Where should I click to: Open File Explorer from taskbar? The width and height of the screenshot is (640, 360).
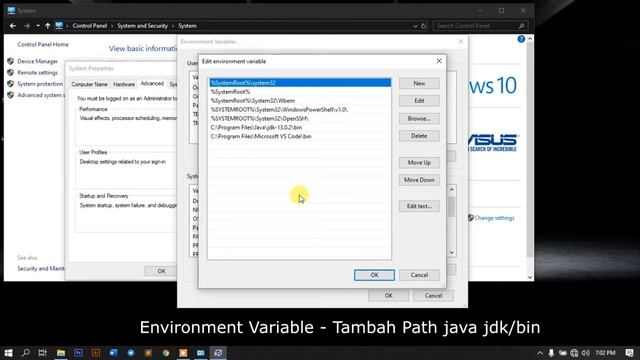pos(61,353)
